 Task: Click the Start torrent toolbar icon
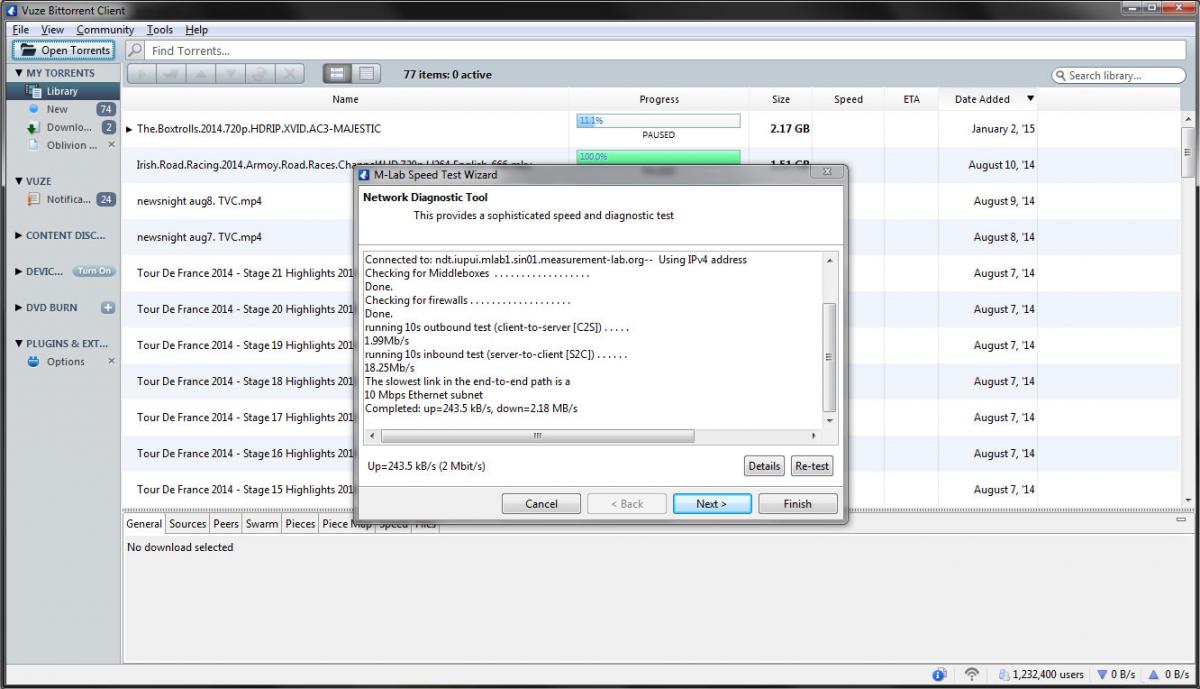(x=141, y=74)
